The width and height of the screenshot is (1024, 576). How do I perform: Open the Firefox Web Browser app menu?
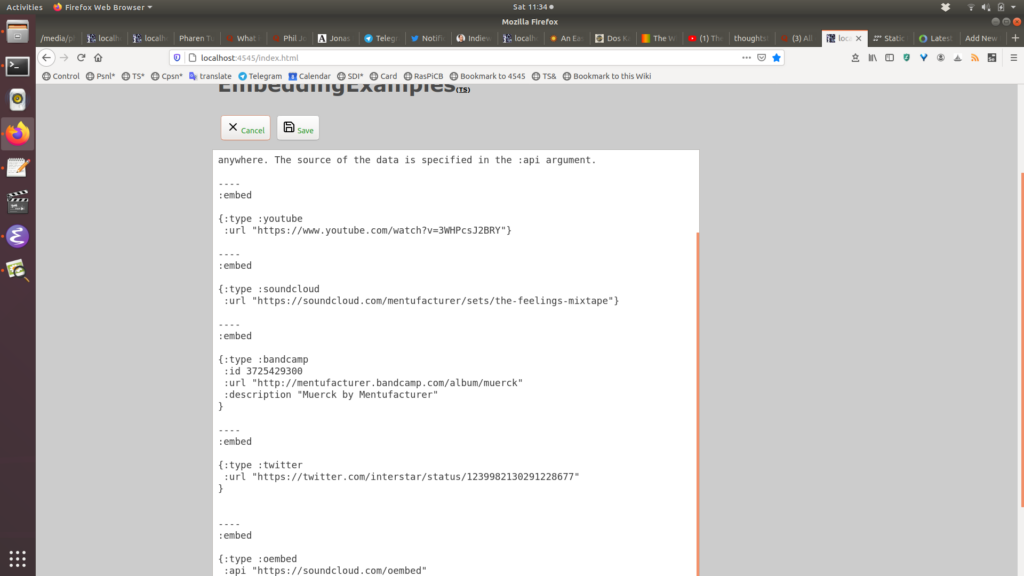coord(103,7)
